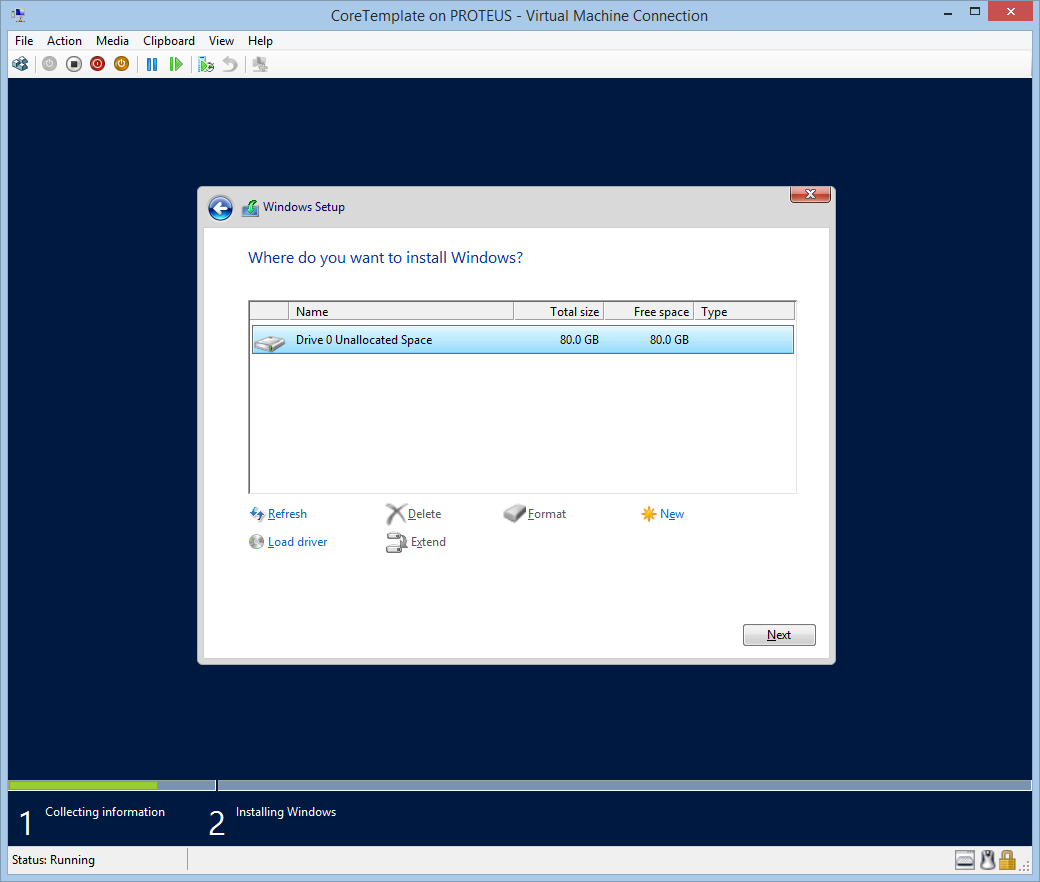Click the Ctrl+Alt+Del toolbar icon

[20, 64]
